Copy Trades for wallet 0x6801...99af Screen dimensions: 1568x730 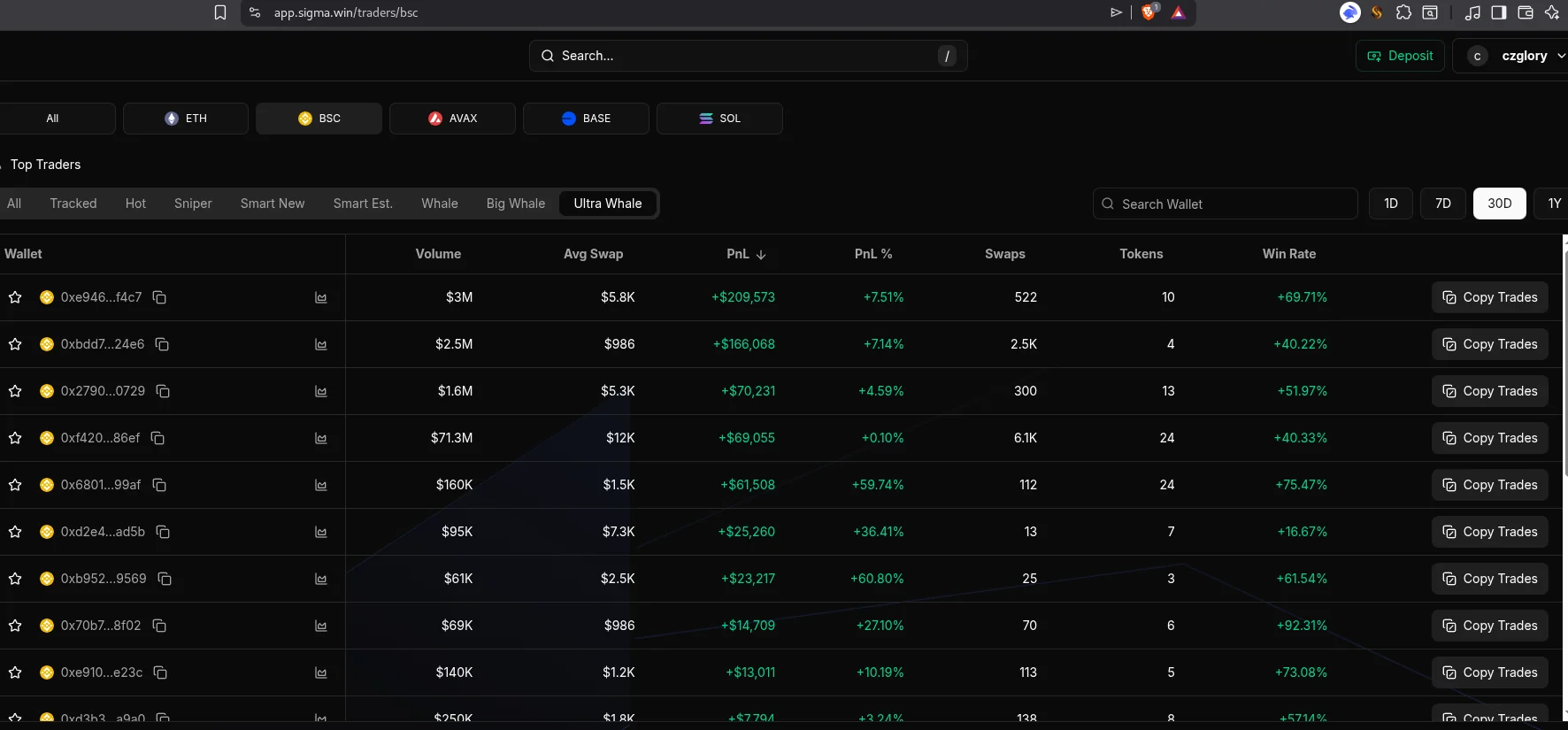click(1490, 485)
